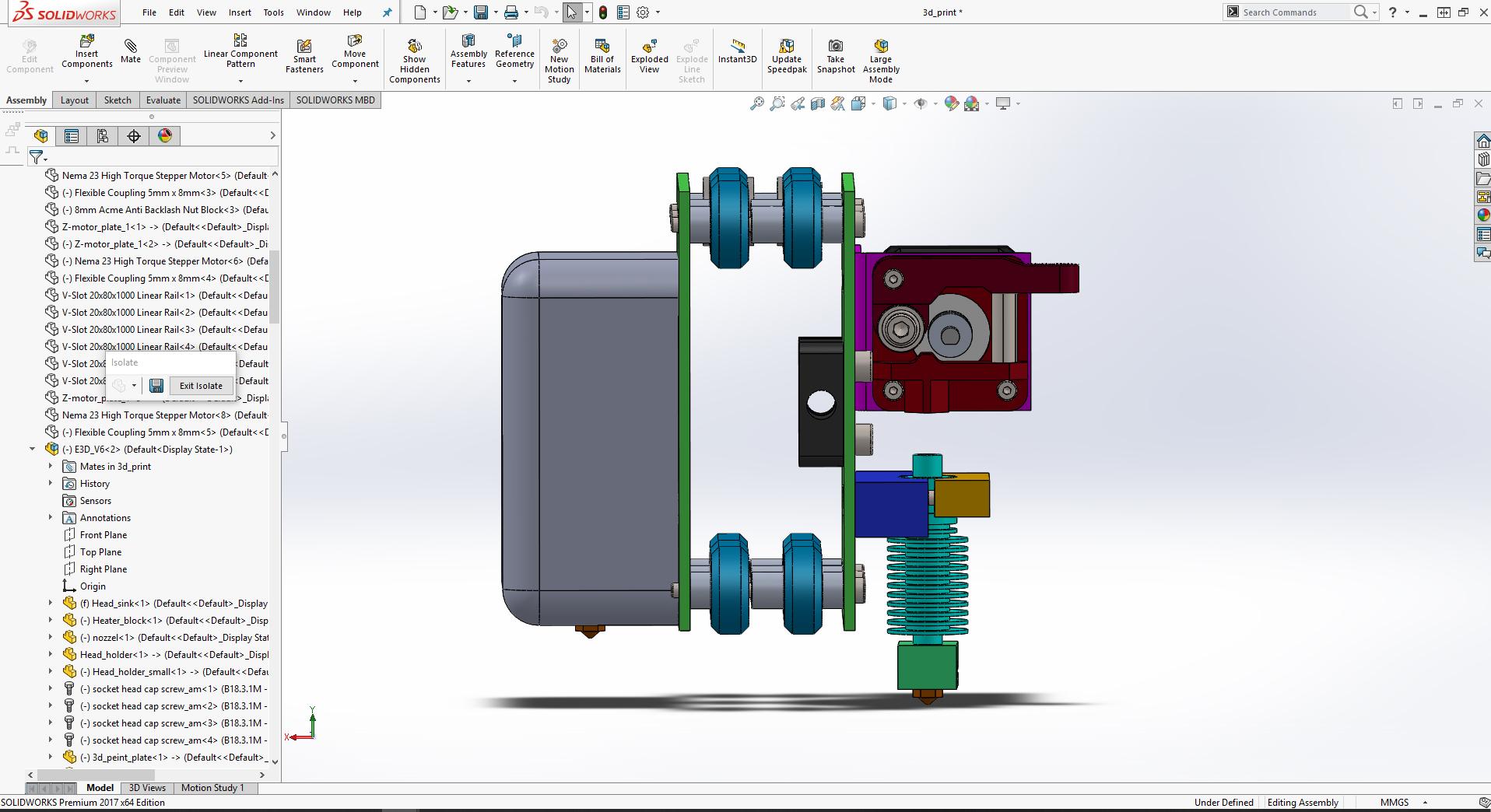Open FeatureManager design tree tab

[41, 136]
